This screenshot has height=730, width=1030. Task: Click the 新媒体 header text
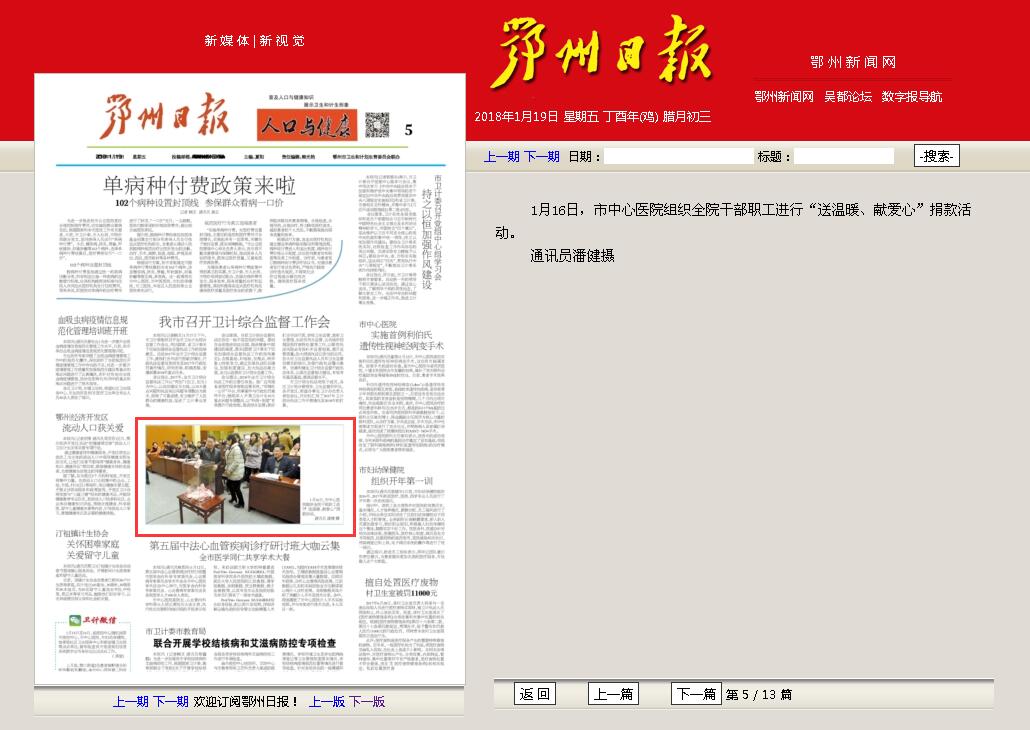(227, 41)
